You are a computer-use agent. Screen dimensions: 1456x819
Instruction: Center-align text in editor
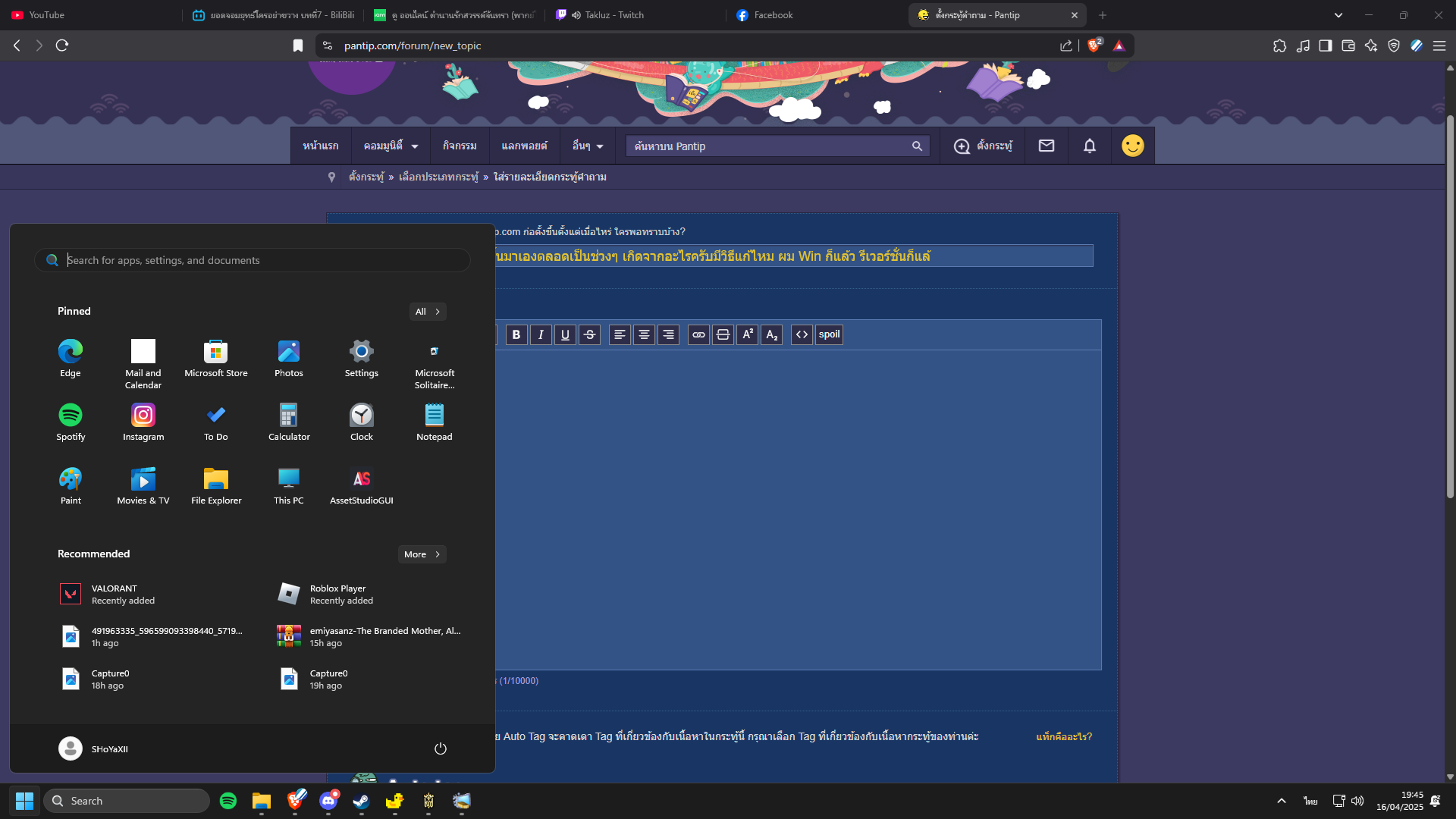644,334
